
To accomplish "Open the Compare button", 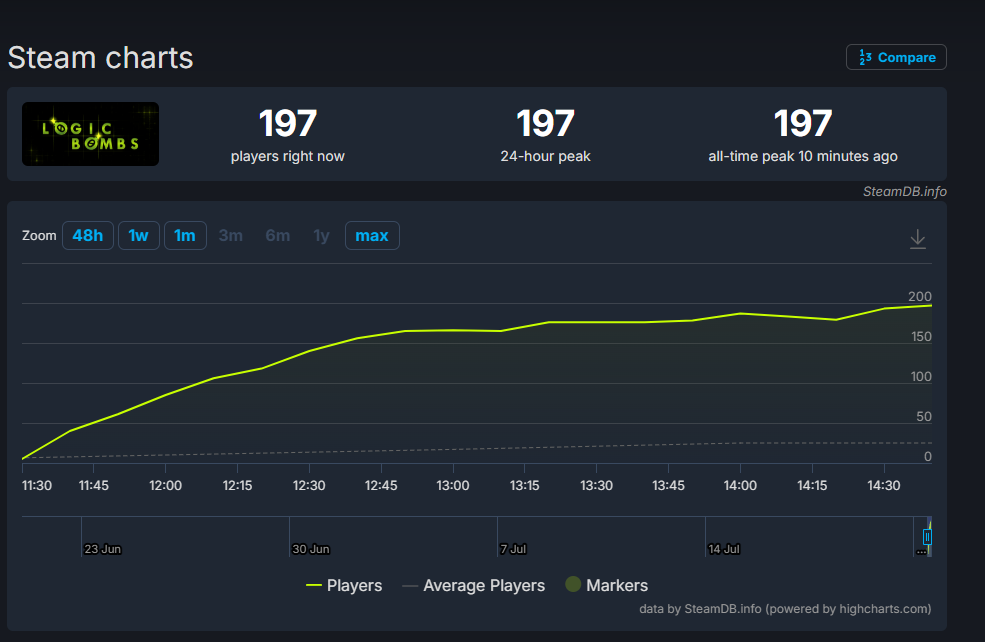I will [896, 57].
